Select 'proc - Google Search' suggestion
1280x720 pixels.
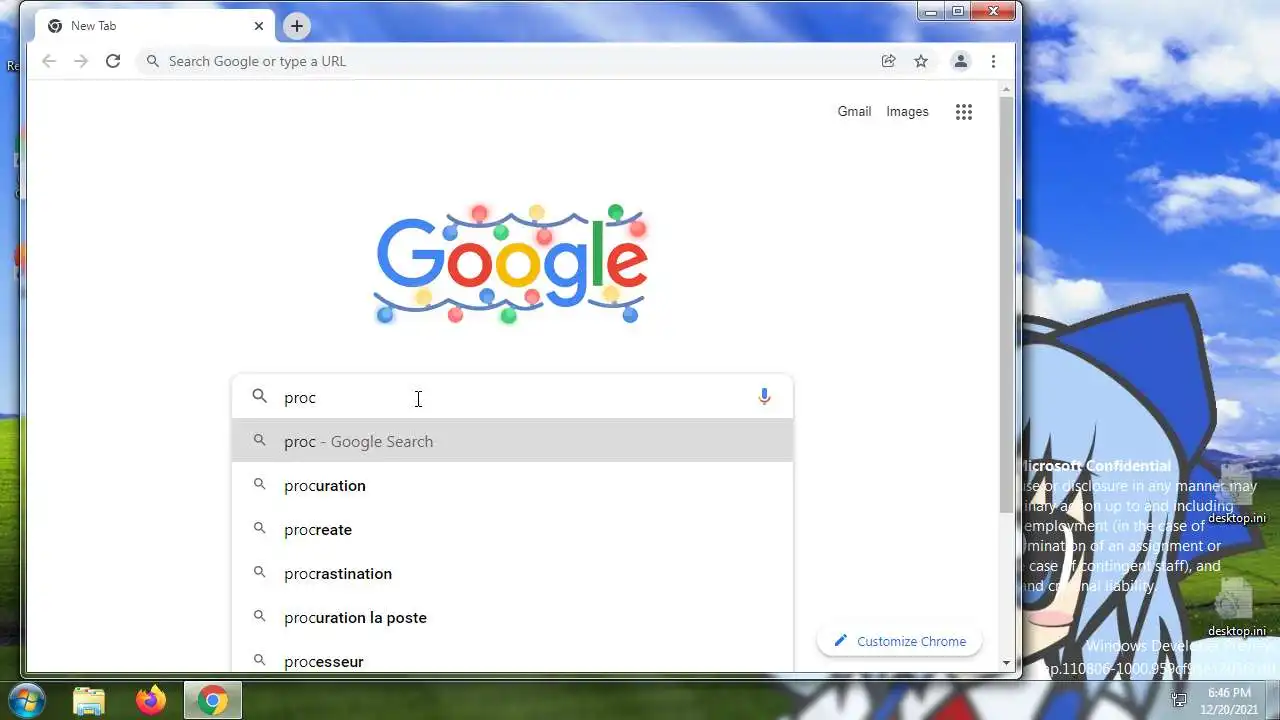(x=512, y=441)
